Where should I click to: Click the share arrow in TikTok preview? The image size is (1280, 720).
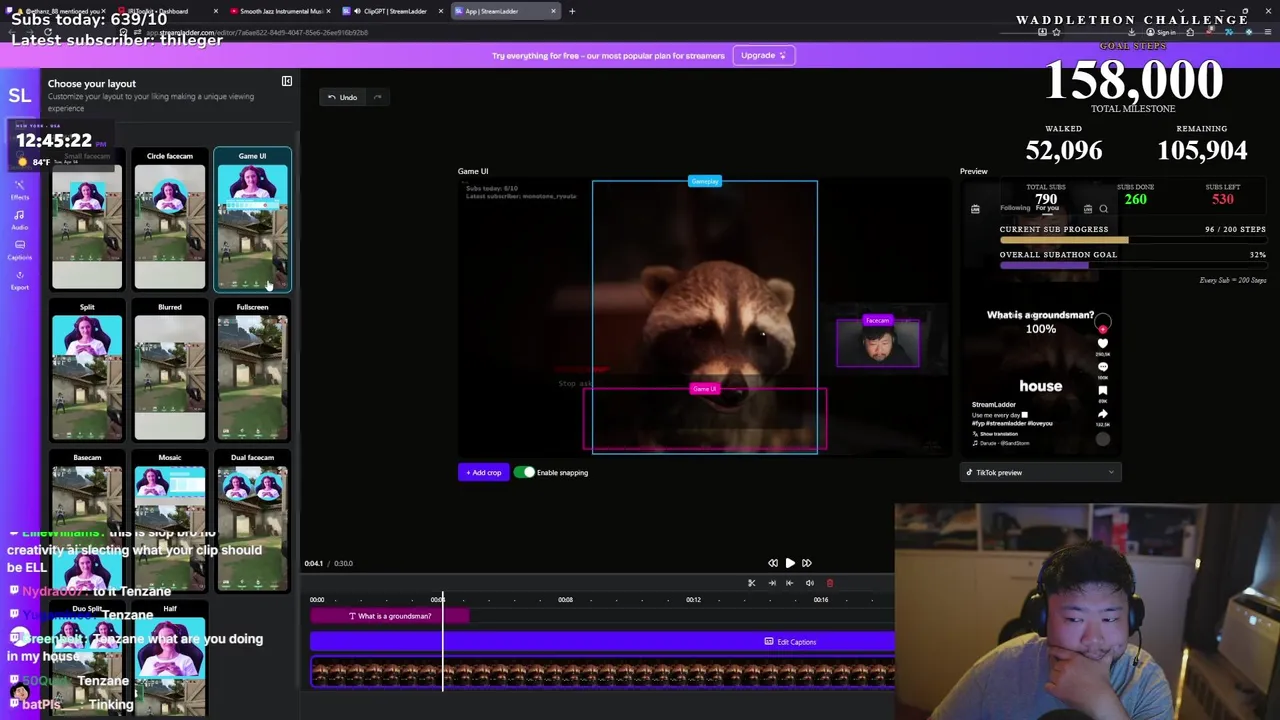[x=1103, y=414]
